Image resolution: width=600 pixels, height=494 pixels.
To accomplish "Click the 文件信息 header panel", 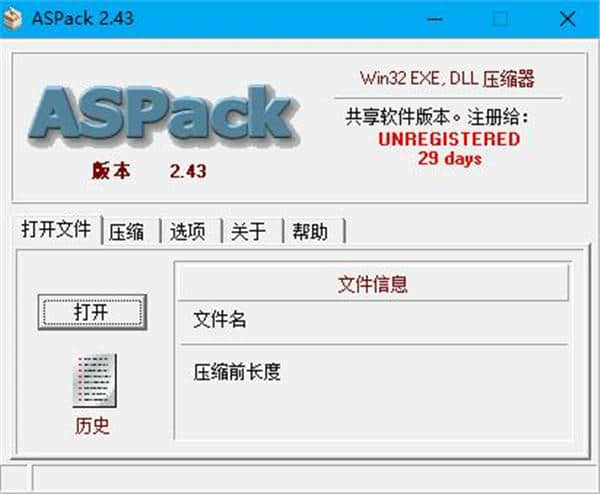I will click(373, 284).
